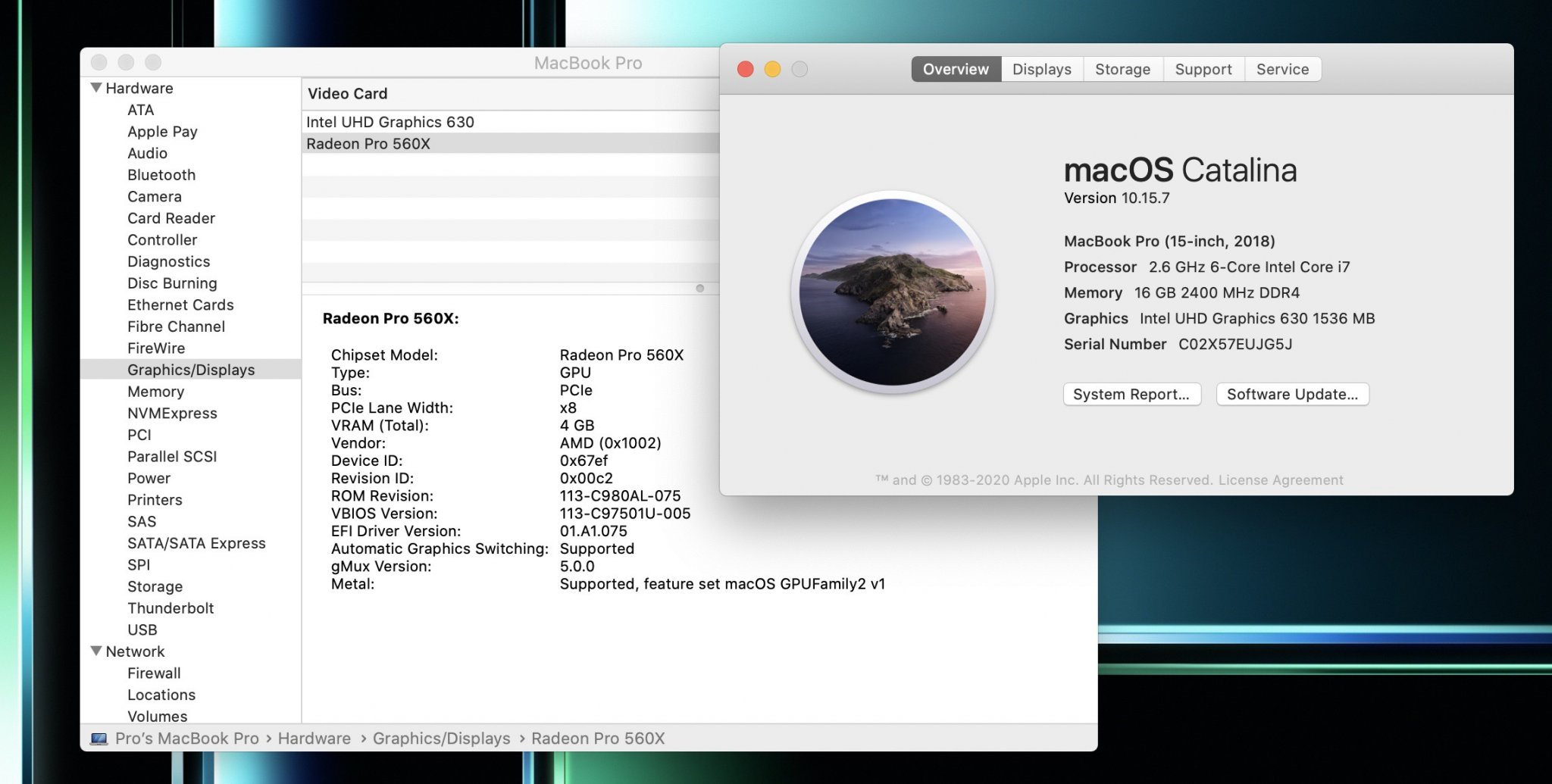Viewport: 1552px width, 784px height.
Task: Select Memory in the sidebar
Action: click(x=155, y=392)
